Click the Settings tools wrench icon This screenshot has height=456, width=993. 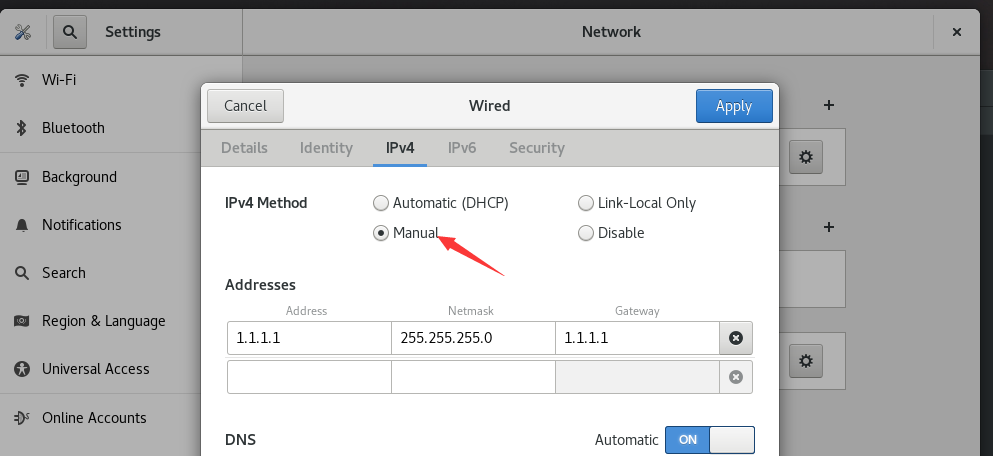pyautogui.click(x=23, y=32)
